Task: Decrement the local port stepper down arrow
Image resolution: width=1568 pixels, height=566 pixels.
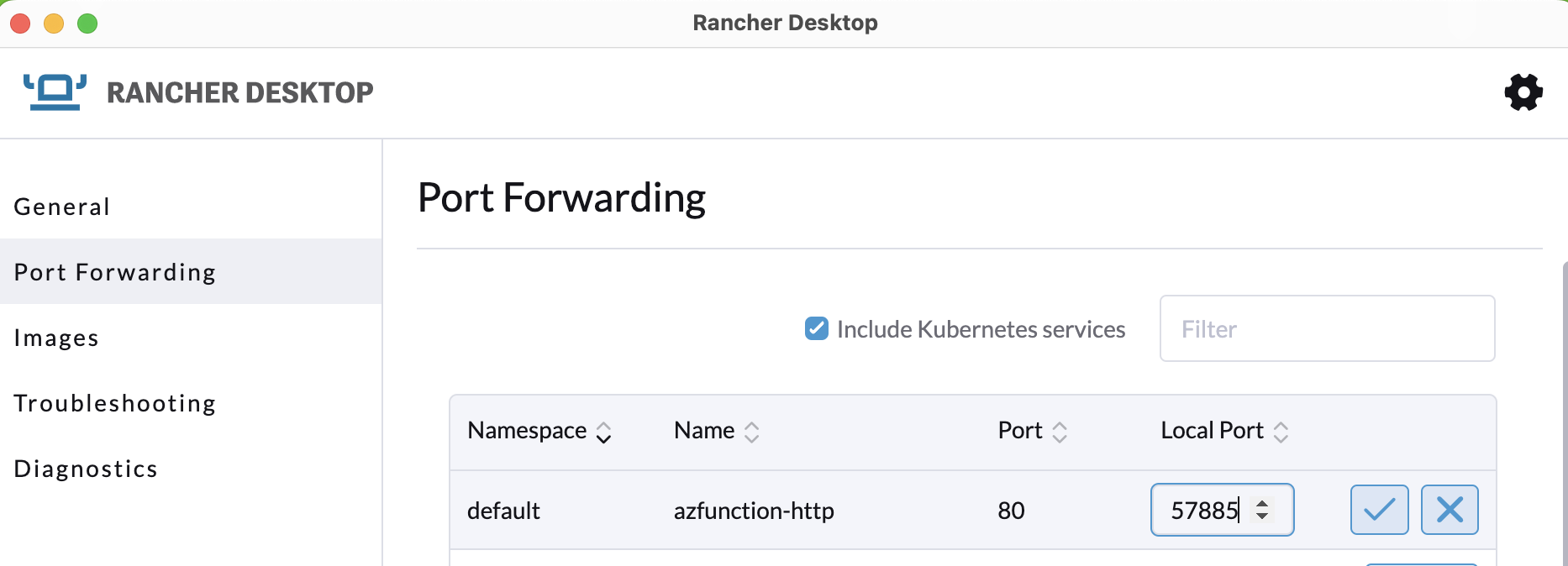Action: [1262, 516]
